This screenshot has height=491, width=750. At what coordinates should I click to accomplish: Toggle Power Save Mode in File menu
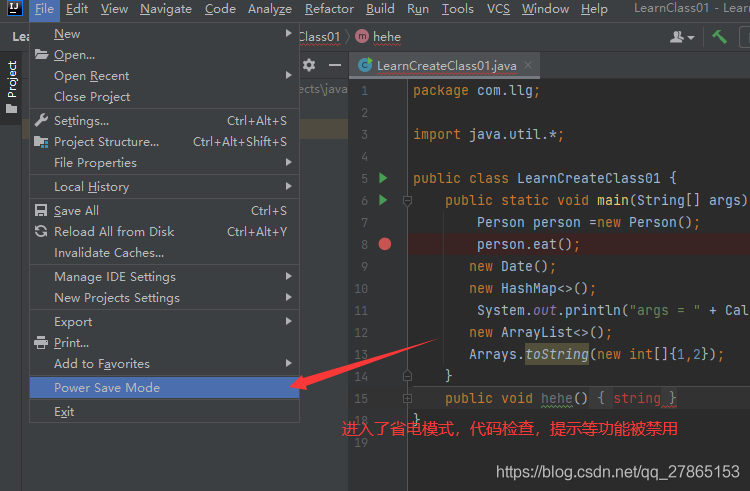point(107,387)
